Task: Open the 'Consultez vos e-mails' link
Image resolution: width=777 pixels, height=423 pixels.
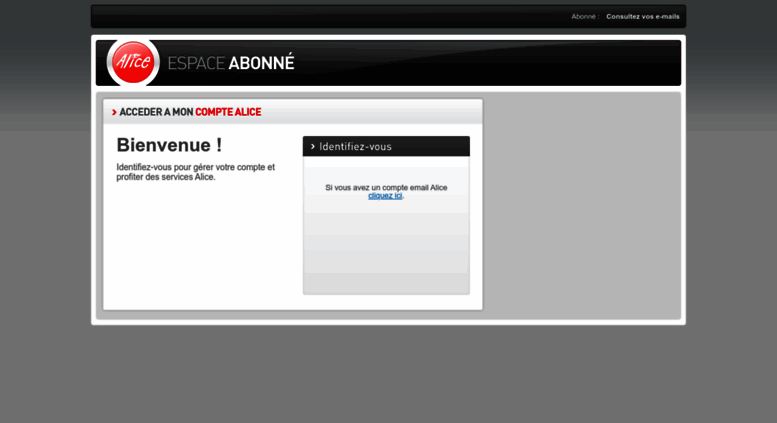Action: (643, 16)
